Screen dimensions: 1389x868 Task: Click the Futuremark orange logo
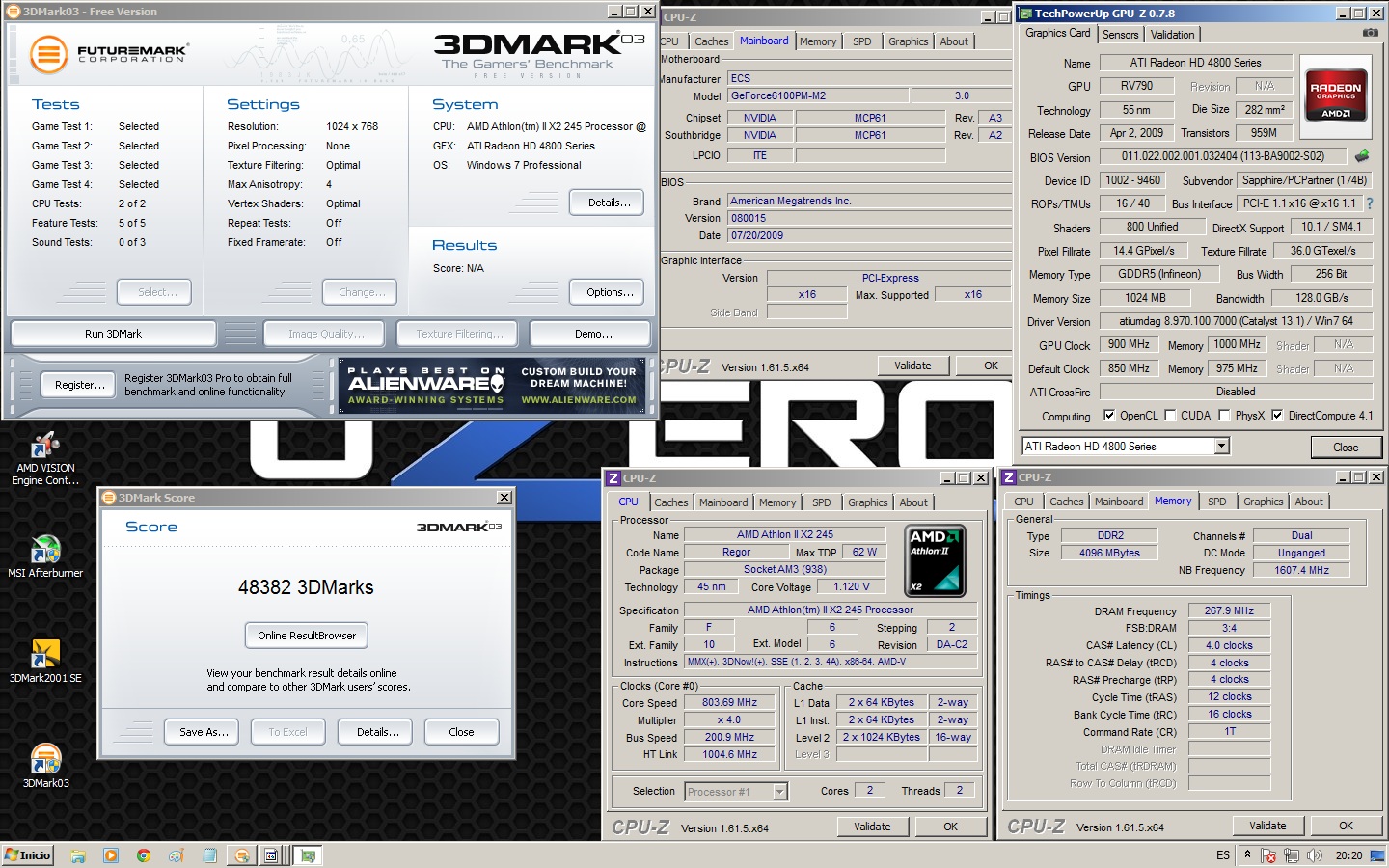48,54
